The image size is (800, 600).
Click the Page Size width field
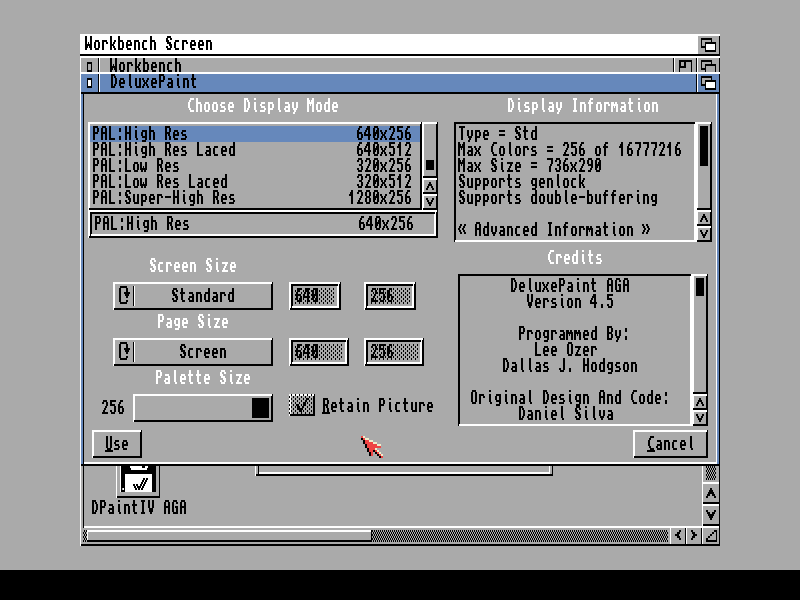coord(319,352)
